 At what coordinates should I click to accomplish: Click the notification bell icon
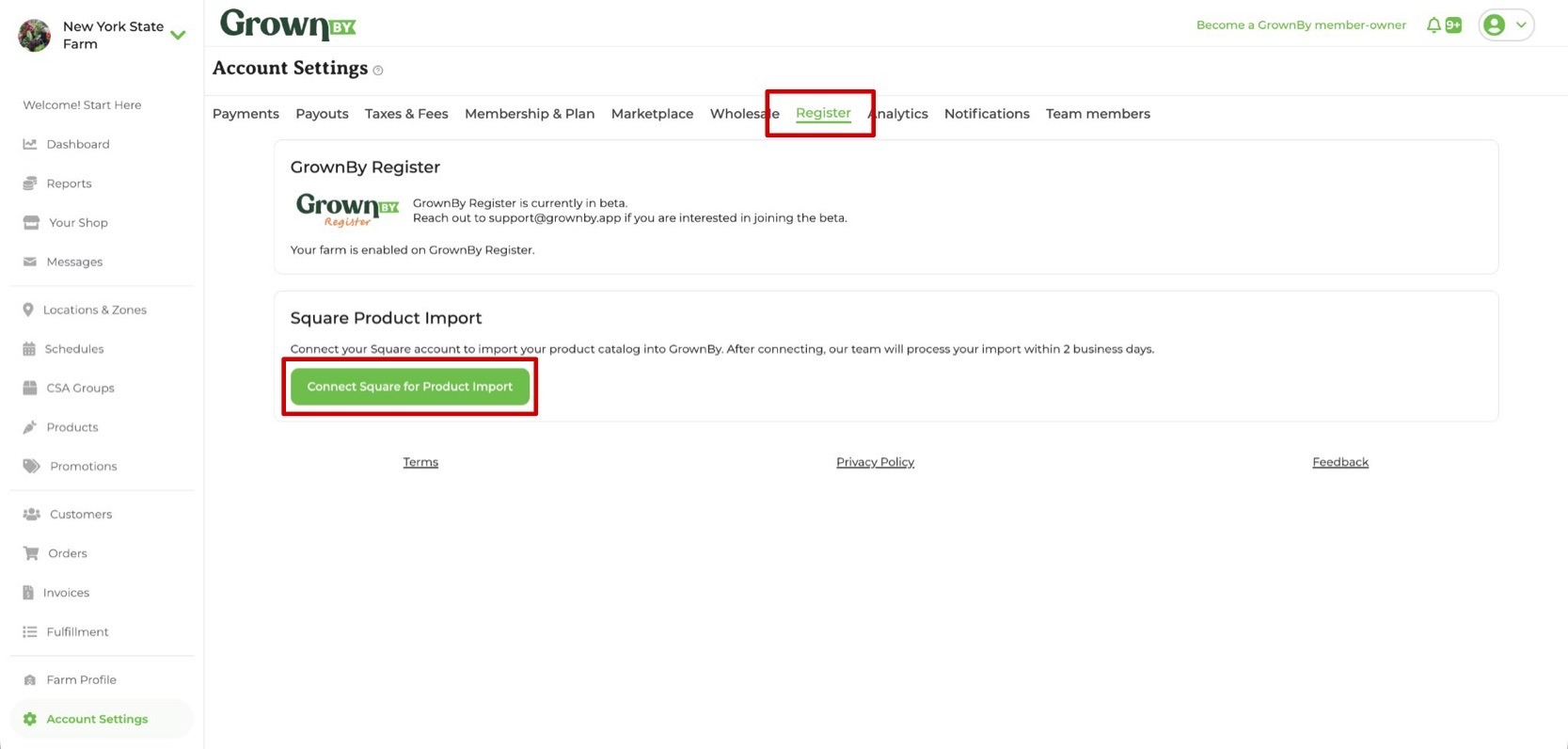[x=1433, y=25]
